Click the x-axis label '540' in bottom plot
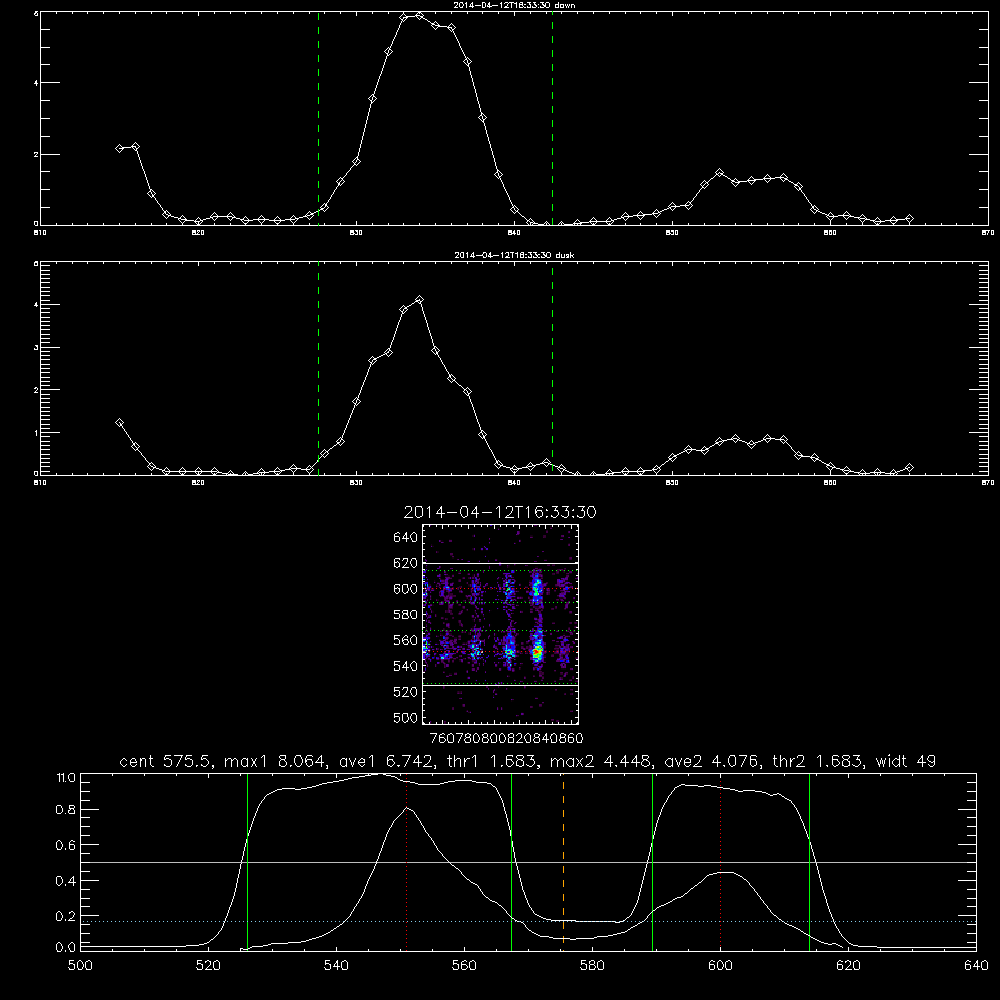The image size is (1000, 1000). [x=336, y=966]
